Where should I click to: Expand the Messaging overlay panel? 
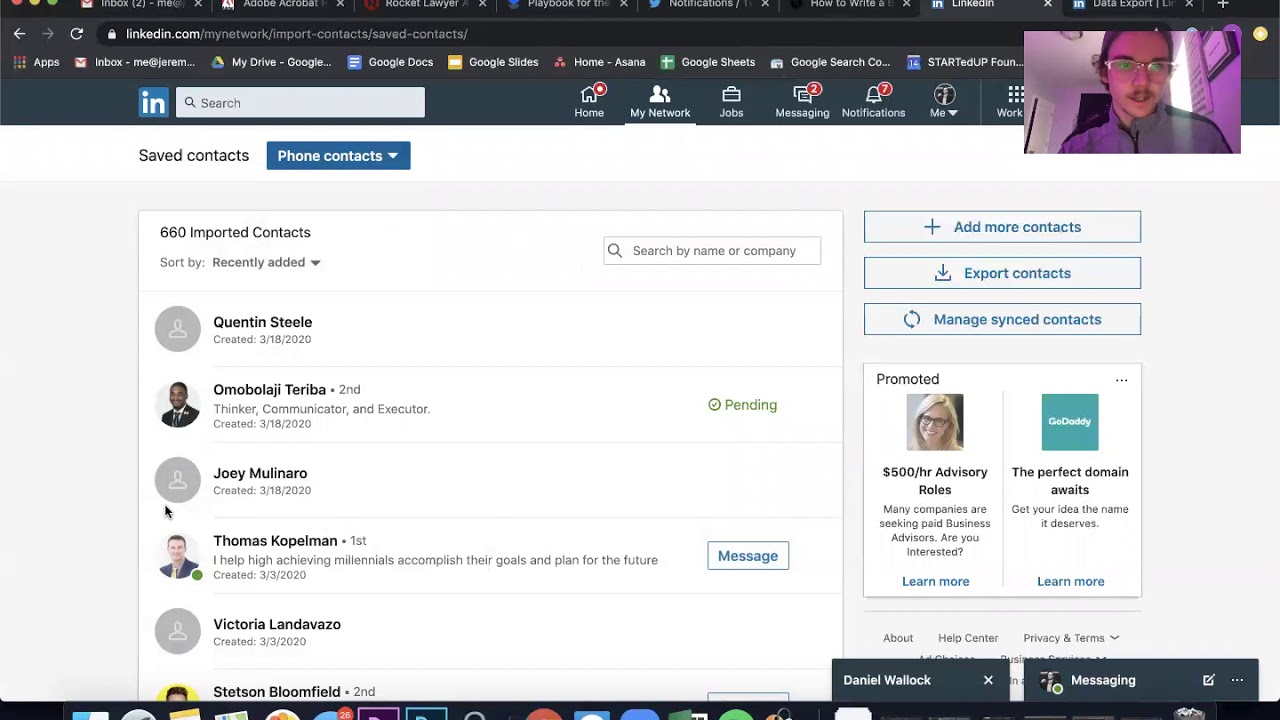(x=1103, y=680)
